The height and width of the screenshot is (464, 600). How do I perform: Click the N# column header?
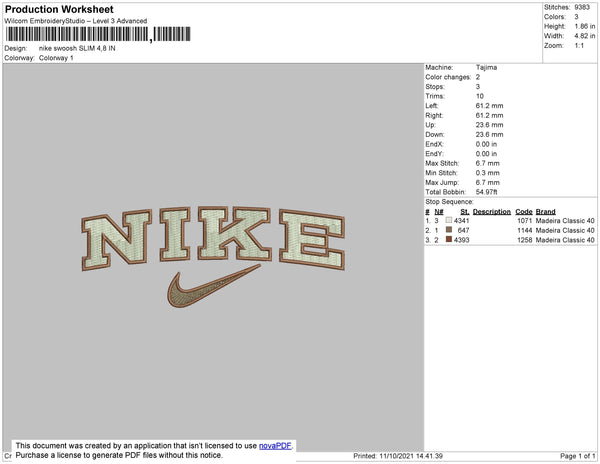click(439, 212)
